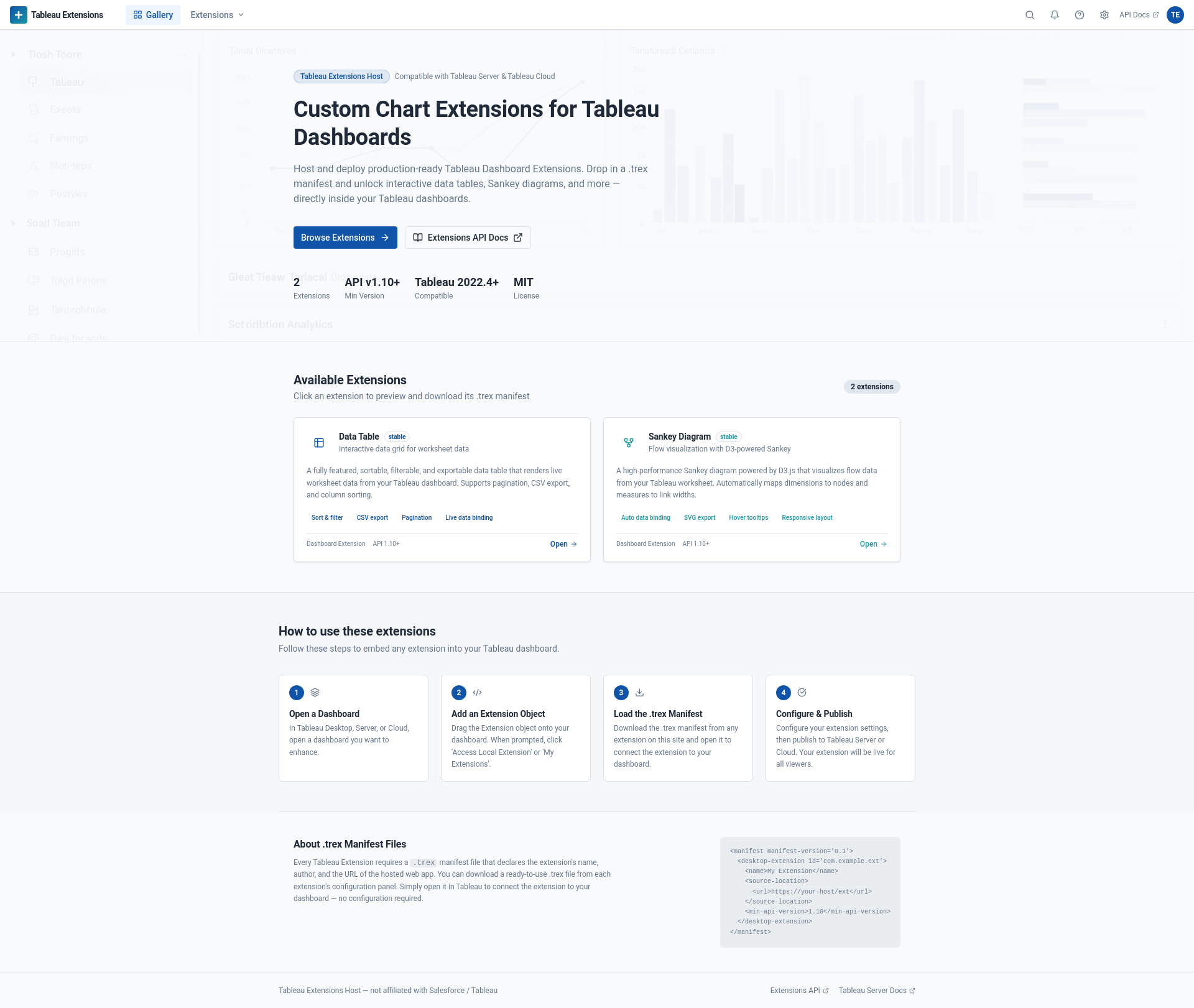
Task: Click the Data Table grid icon
Action: 319,443
